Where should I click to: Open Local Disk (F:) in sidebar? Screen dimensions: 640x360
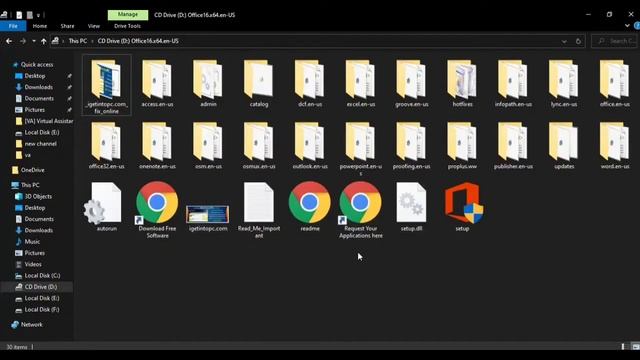[x=38, y=309]
